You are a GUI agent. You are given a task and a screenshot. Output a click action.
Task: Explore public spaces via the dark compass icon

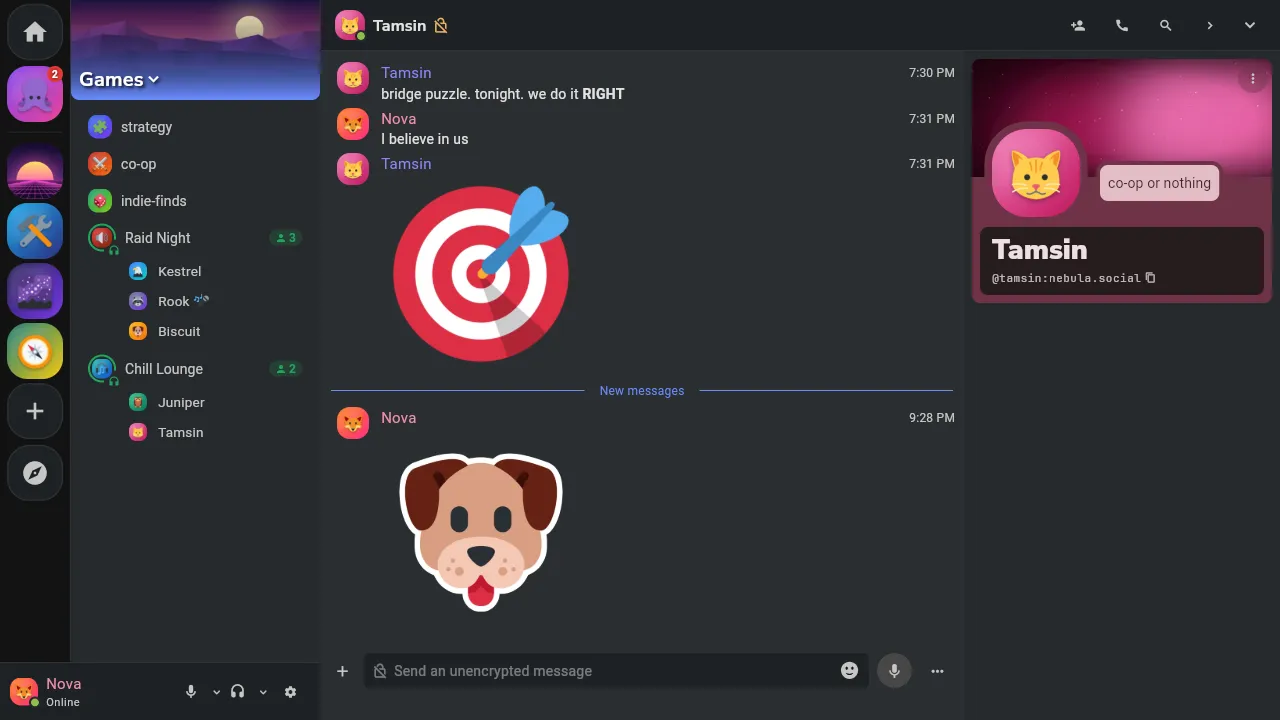click(35, 473)
